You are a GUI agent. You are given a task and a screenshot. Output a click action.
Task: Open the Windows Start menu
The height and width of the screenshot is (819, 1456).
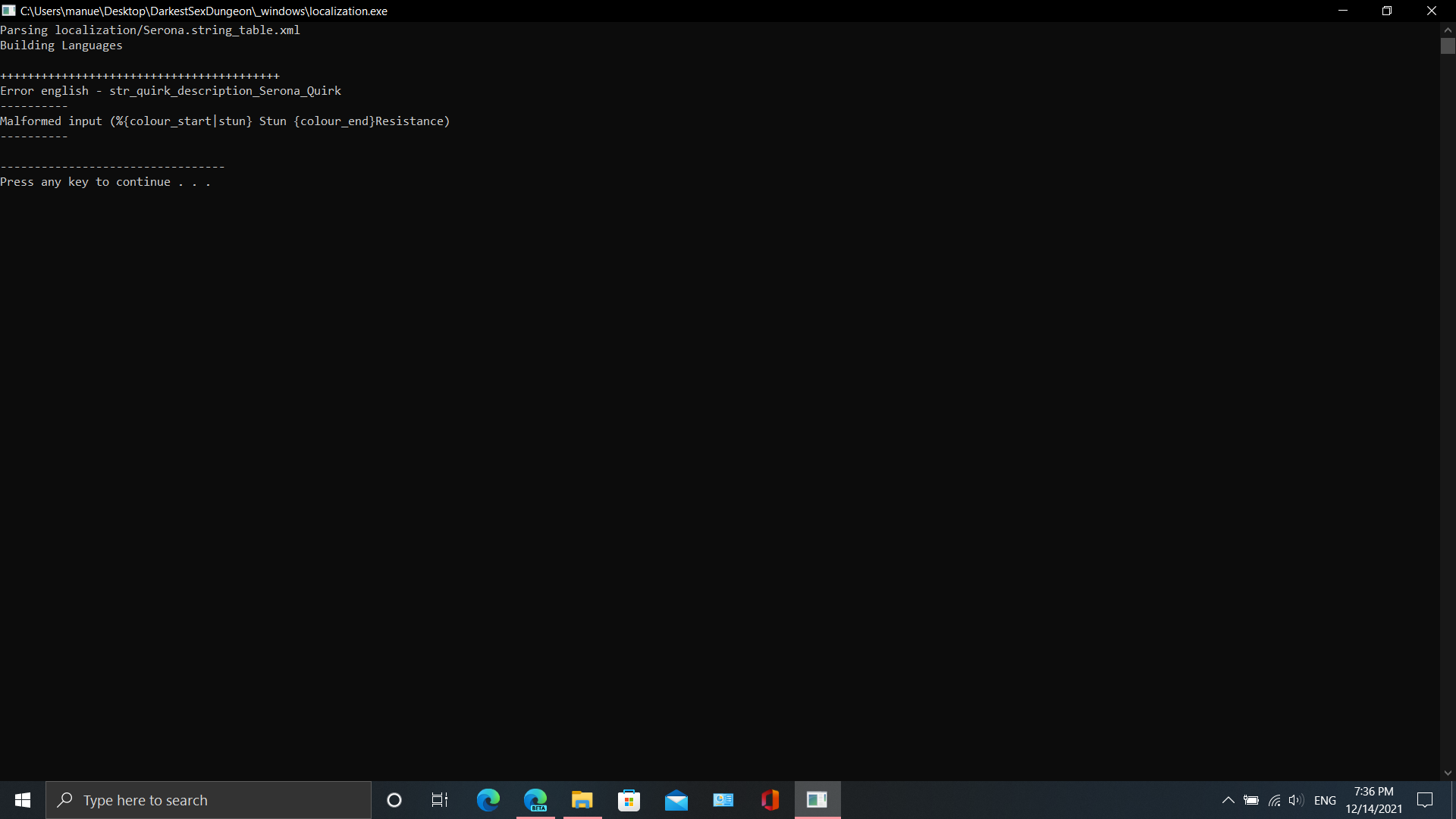[23, 800]
